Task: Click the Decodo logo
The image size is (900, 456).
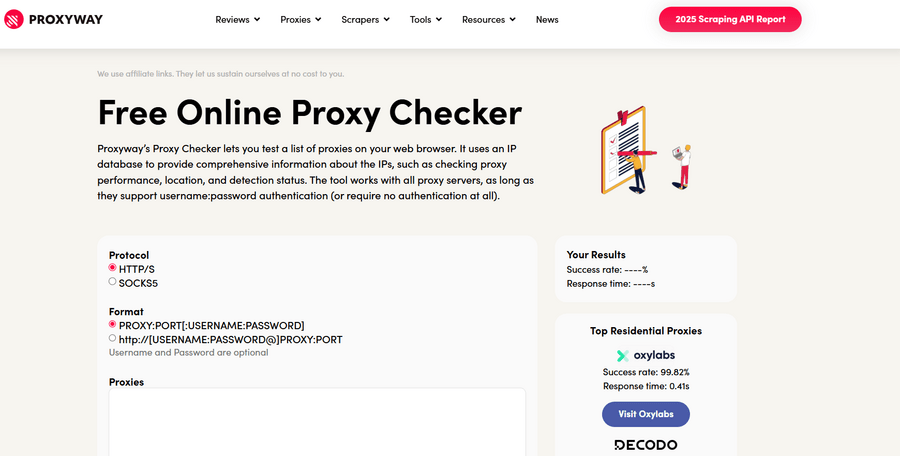Action: (645, 445)
